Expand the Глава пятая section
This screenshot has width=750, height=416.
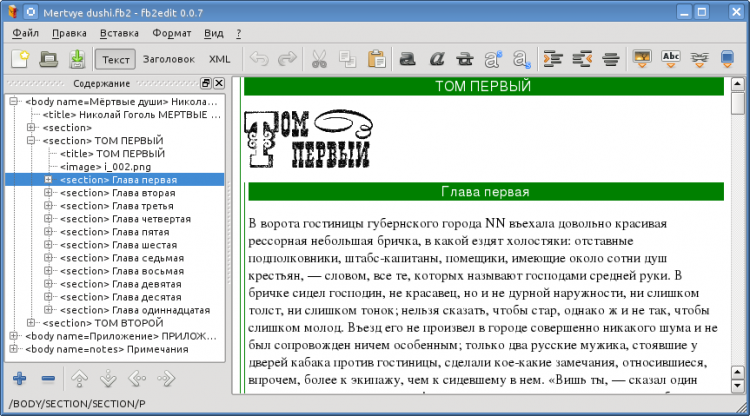[x=48, y=231]
